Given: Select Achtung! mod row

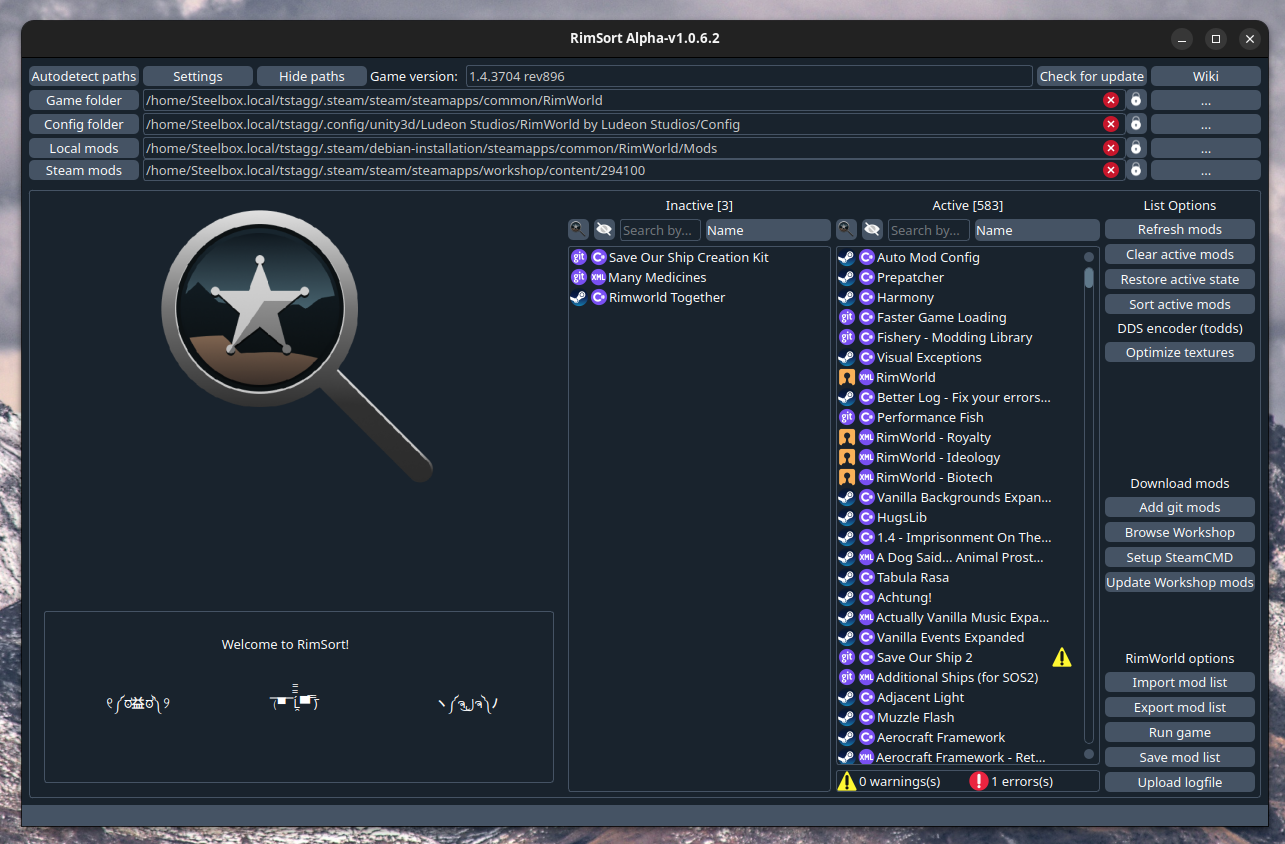Looking at the screenshot, I should (x=959, y=597).
